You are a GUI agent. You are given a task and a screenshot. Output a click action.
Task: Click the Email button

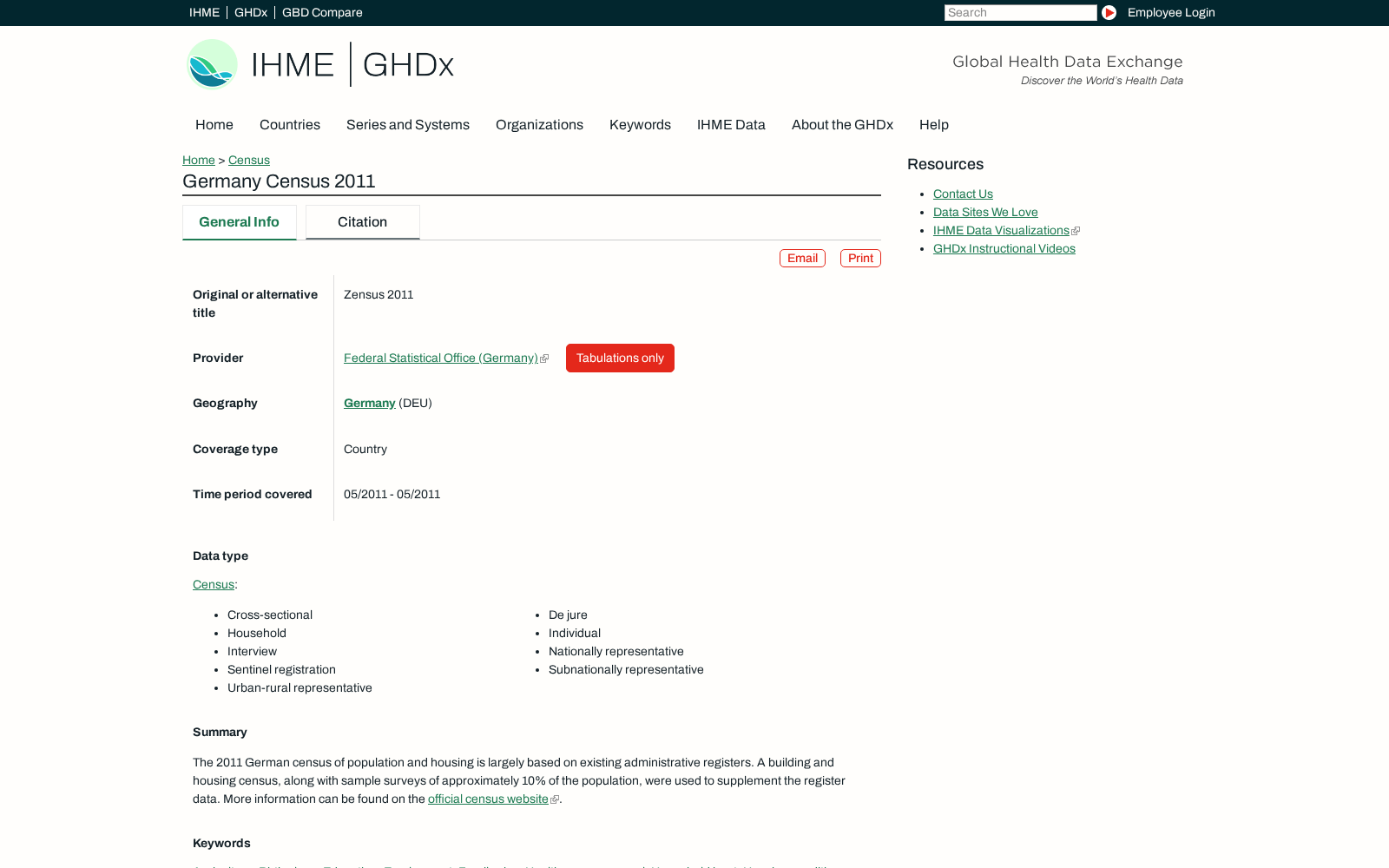pos(802,259)
